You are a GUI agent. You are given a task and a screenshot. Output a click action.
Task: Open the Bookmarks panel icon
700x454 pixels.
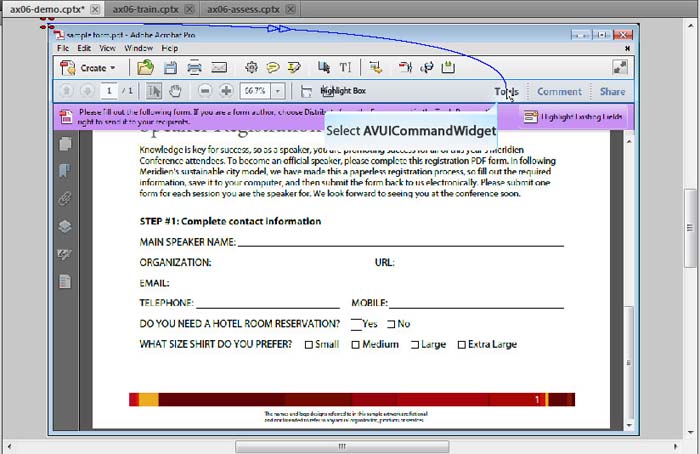coord(65,171)
